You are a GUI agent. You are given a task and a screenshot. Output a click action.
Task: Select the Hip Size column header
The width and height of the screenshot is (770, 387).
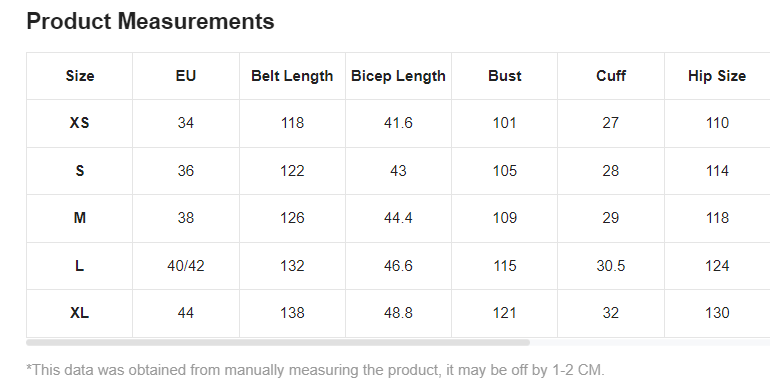717,76
